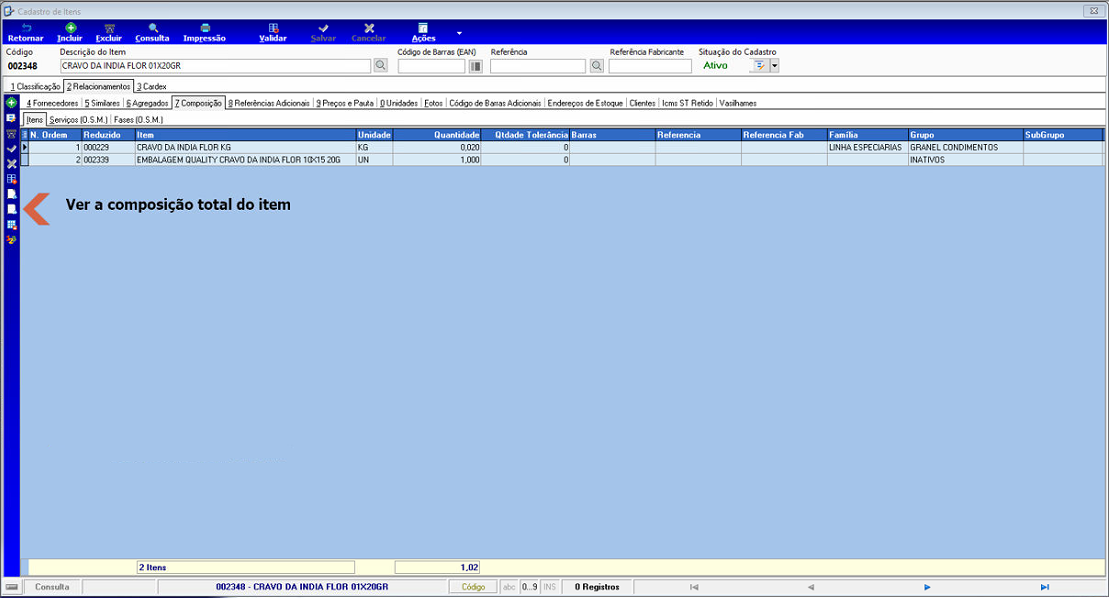Image resolution: width=1109 pixels, height=598 pixels.
Task: Click the Código button in status bar
Action: (x=473, y=587)
